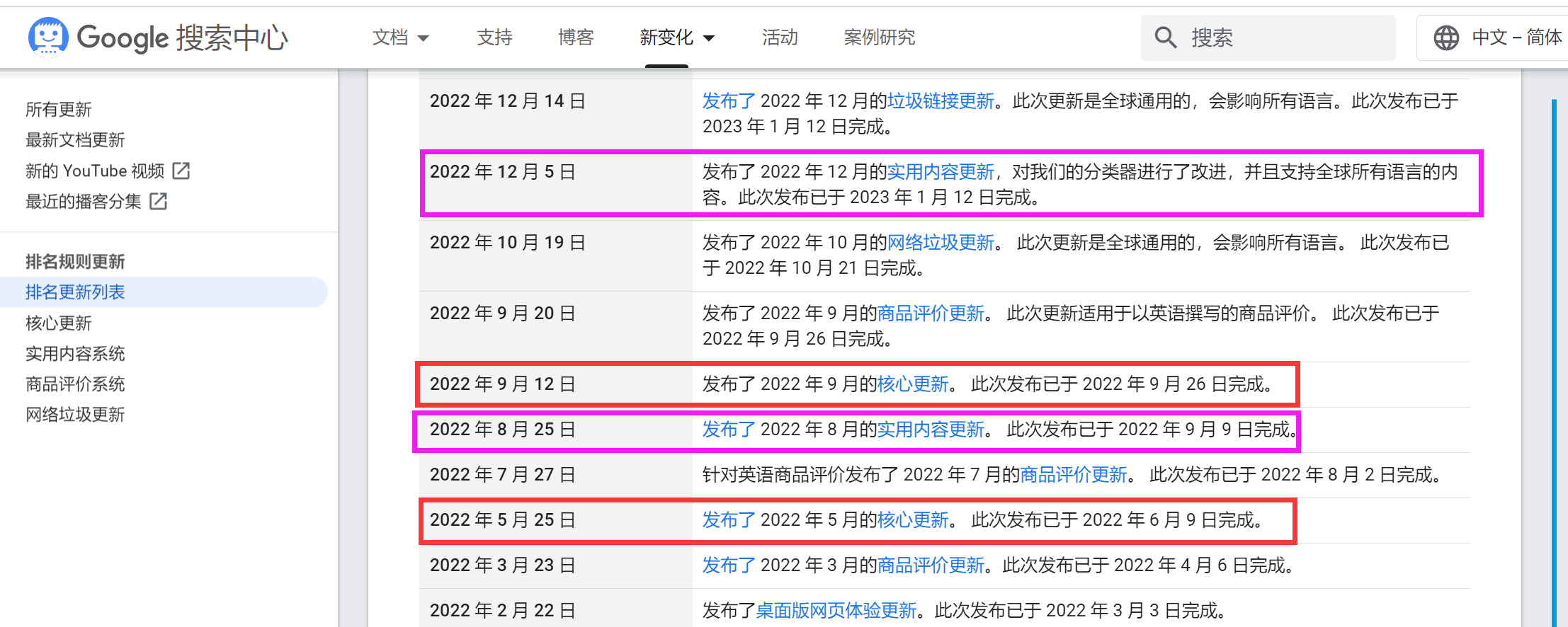Image resolution: width=1568 pixels, height=627 pixels.
Task: Click external link icon beside 最近的播客分集
Action: coord(159,202)
